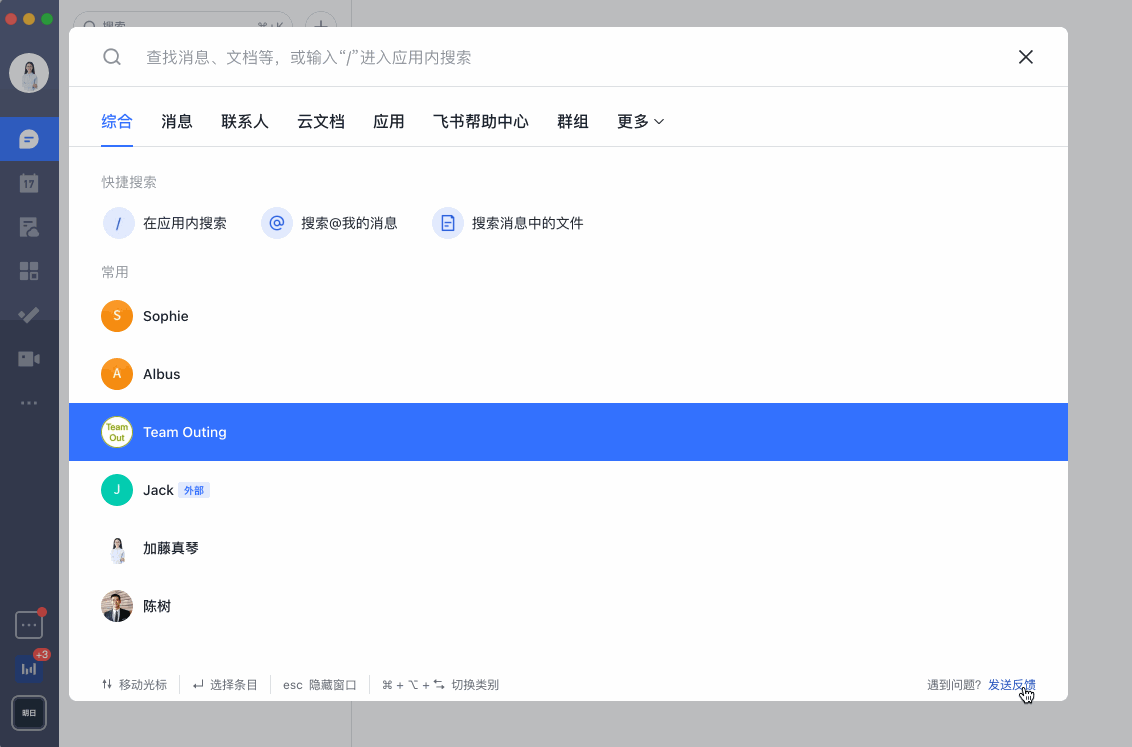
Task: Switch to the 综合 tab
Action: tap(117, 121)
